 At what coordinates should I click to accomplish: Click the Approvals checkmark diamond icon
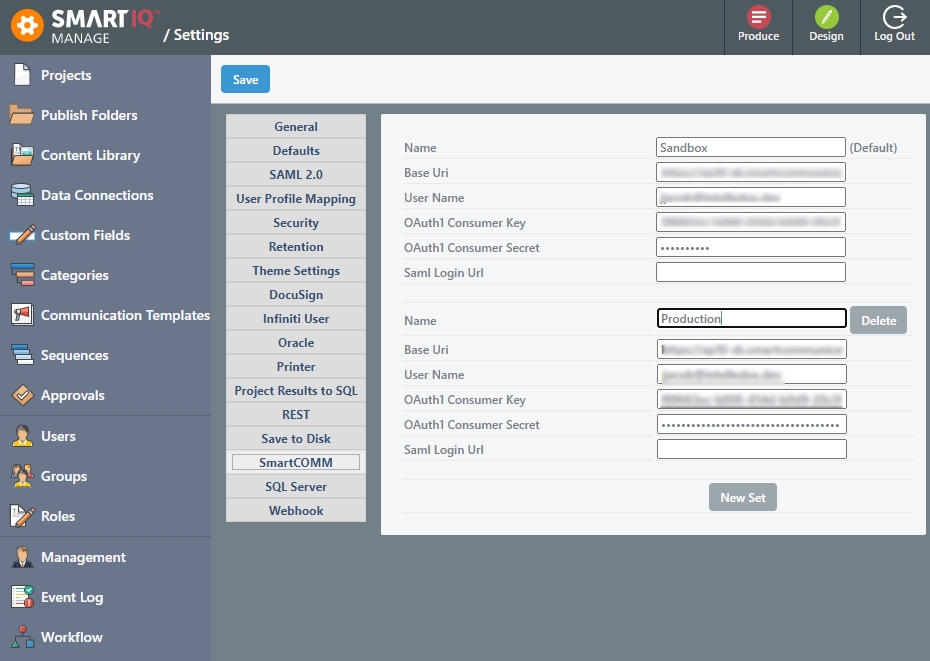tap(23, 395)
